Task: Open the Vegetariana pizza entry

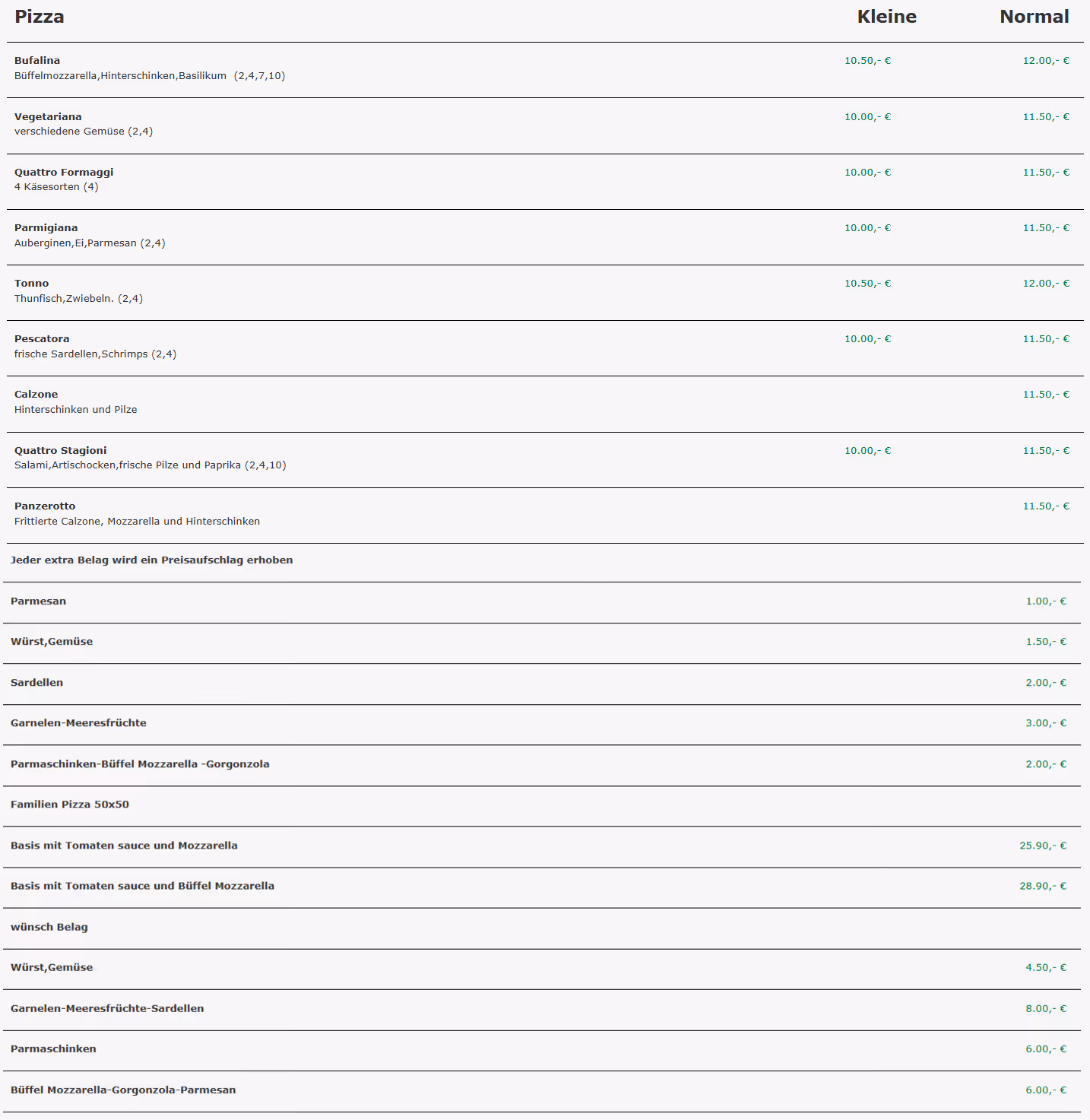Action: (48, 117)
